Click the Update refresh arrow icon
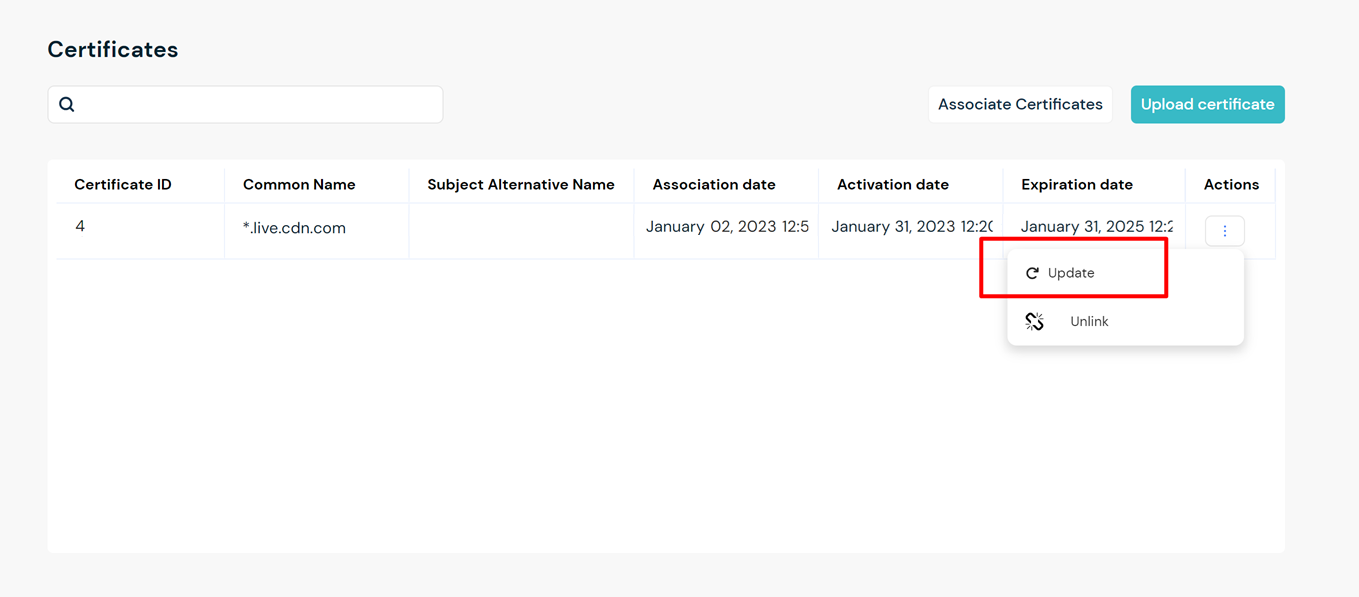The height and width of the screenshot is (597, 1359). pos(1032,273)
